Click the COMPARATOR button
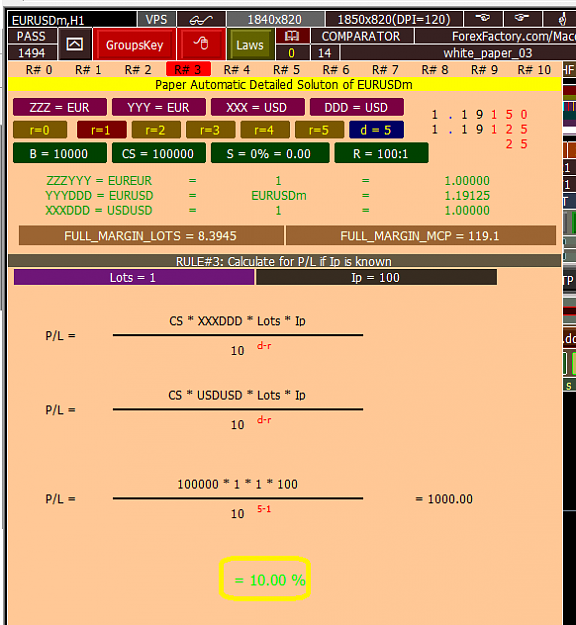Viewport: 576px width, 625px height. tap(361, 36)
